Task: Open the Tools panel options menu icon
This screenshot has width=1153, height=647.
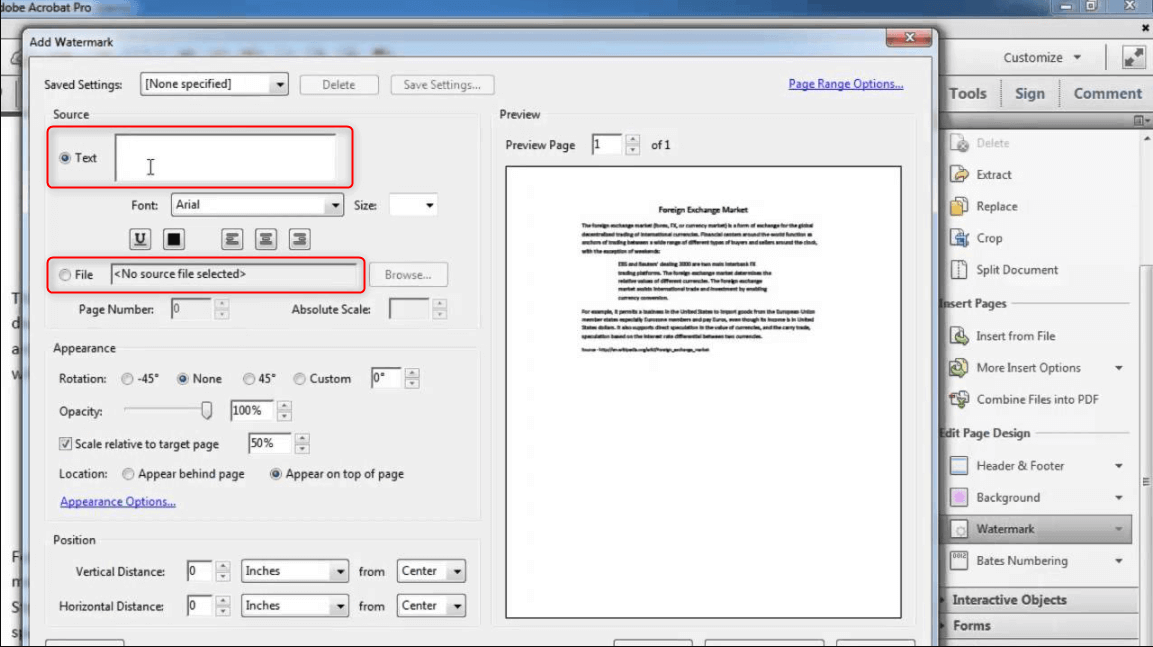Action: click(x=1140, y=120)
